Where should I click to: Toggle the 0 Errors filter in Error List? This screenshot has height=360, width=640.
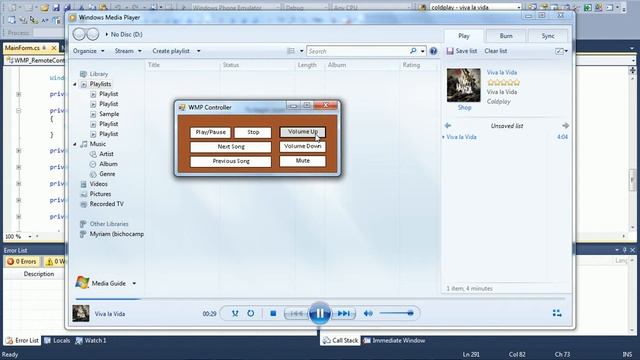[22, 262]
